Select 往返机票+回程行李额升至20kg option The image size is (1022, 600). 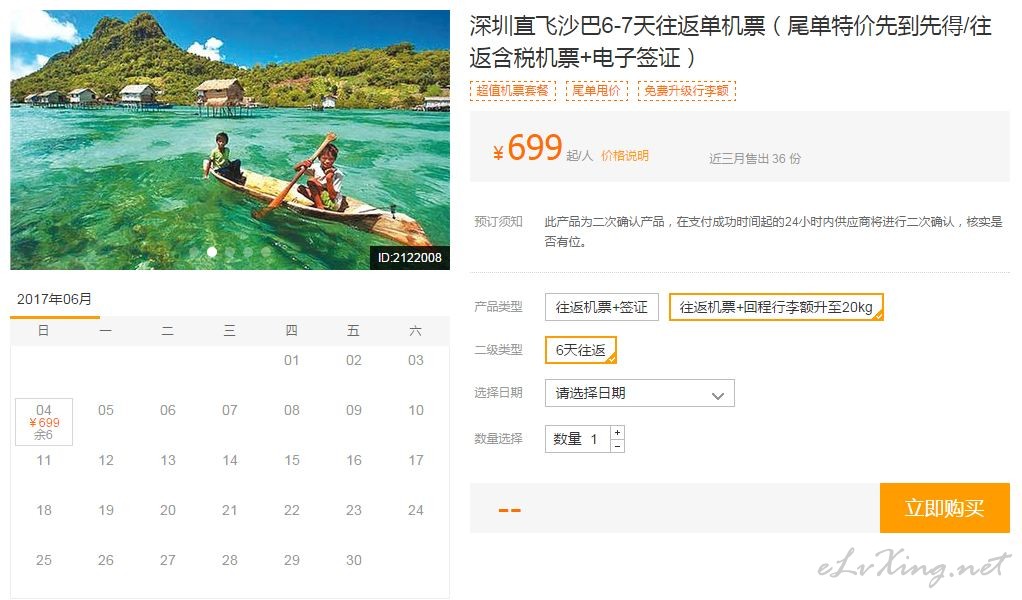pos(776,307)
